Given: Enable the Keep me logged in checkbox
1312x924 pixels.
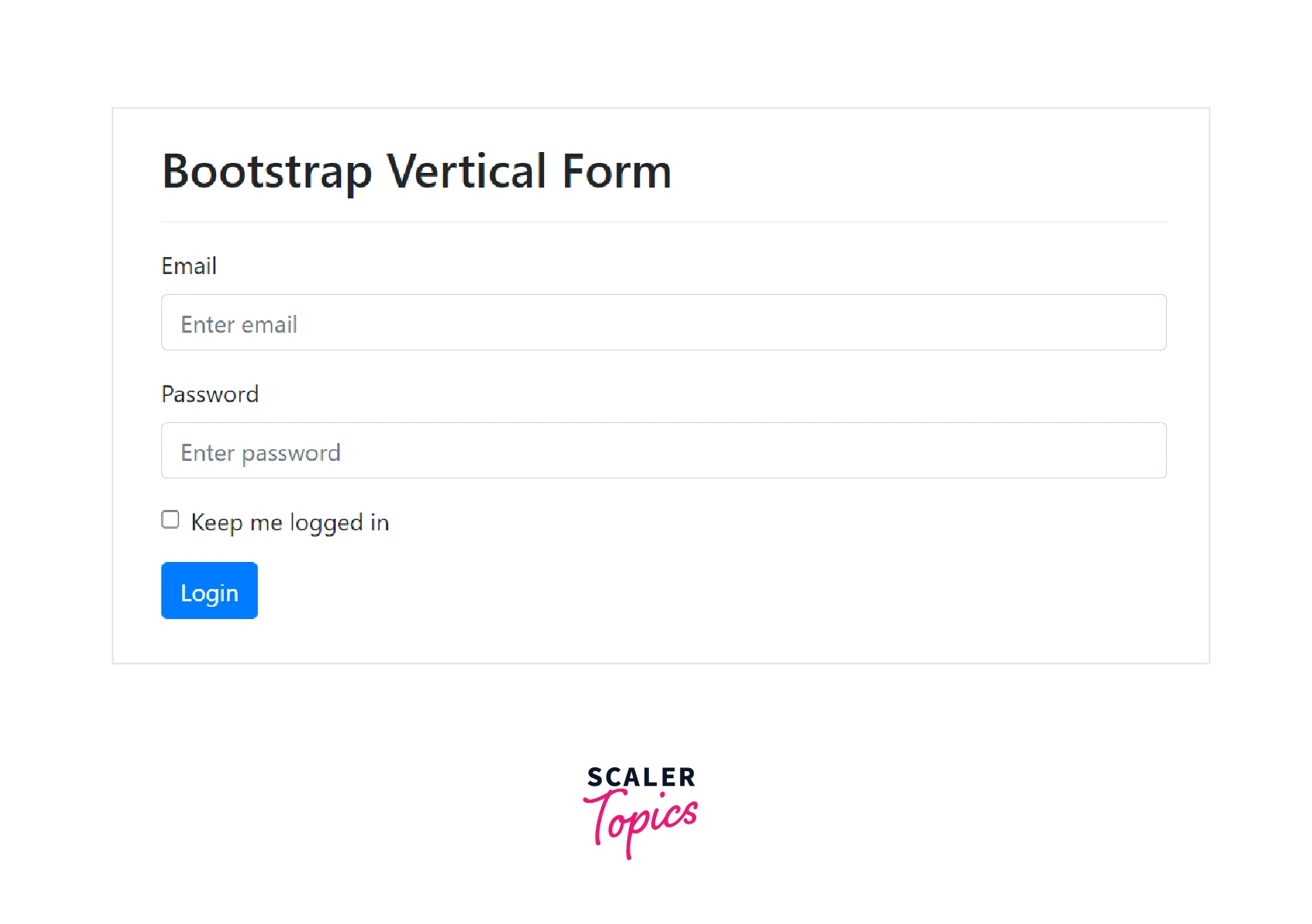Looking at the screenshot, I should [x=171, y=520].
